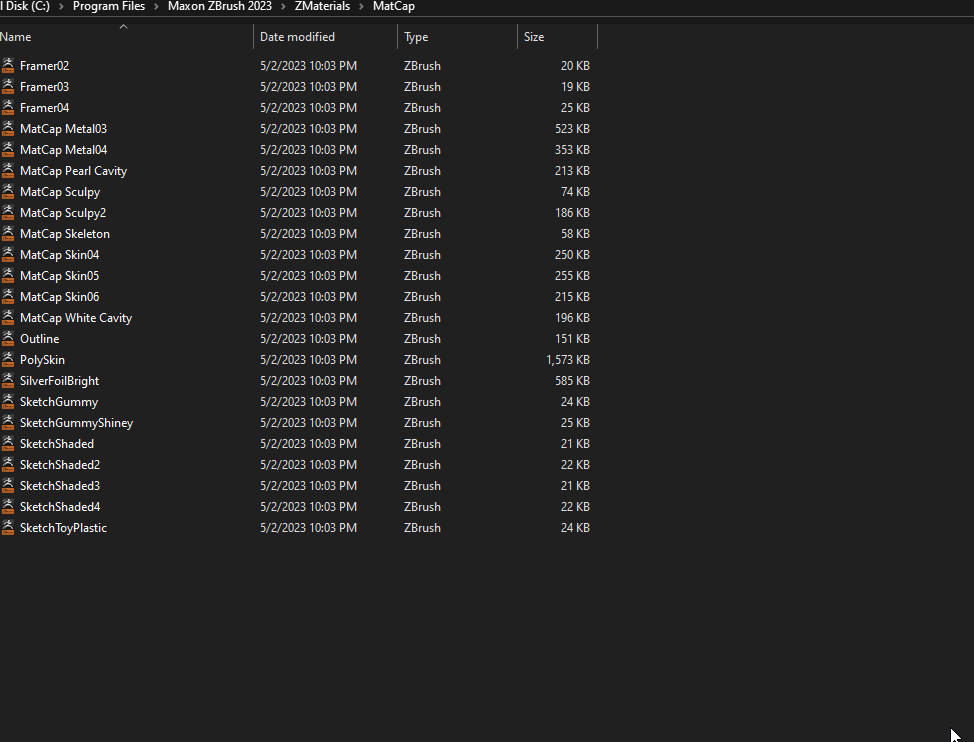Click the 523 KB size cell

(572, 129)
